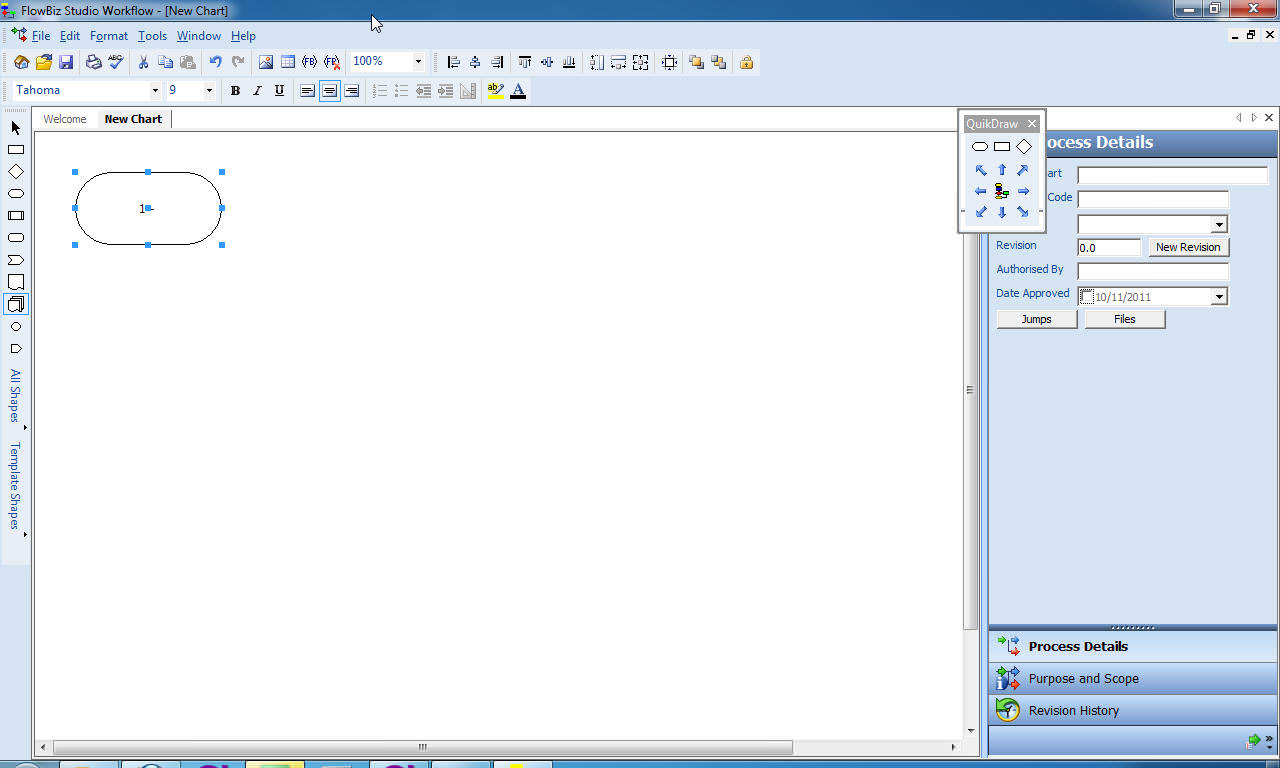This screenshot has height=768, width=1280.
Task: Click the FB remove icon with red X
Action: [332, 62]
